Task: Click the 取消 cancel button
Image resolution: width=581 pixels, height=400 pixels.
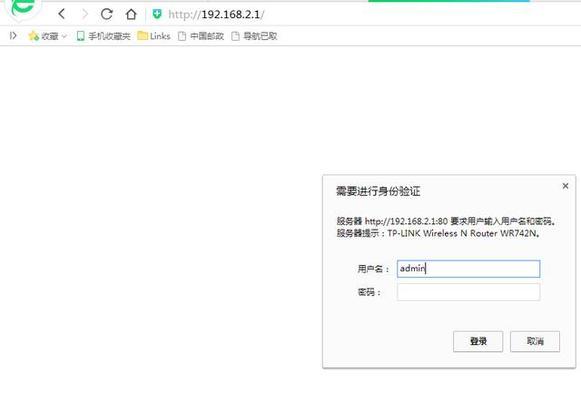Action: pyautogui.click(x=535, y=341)
